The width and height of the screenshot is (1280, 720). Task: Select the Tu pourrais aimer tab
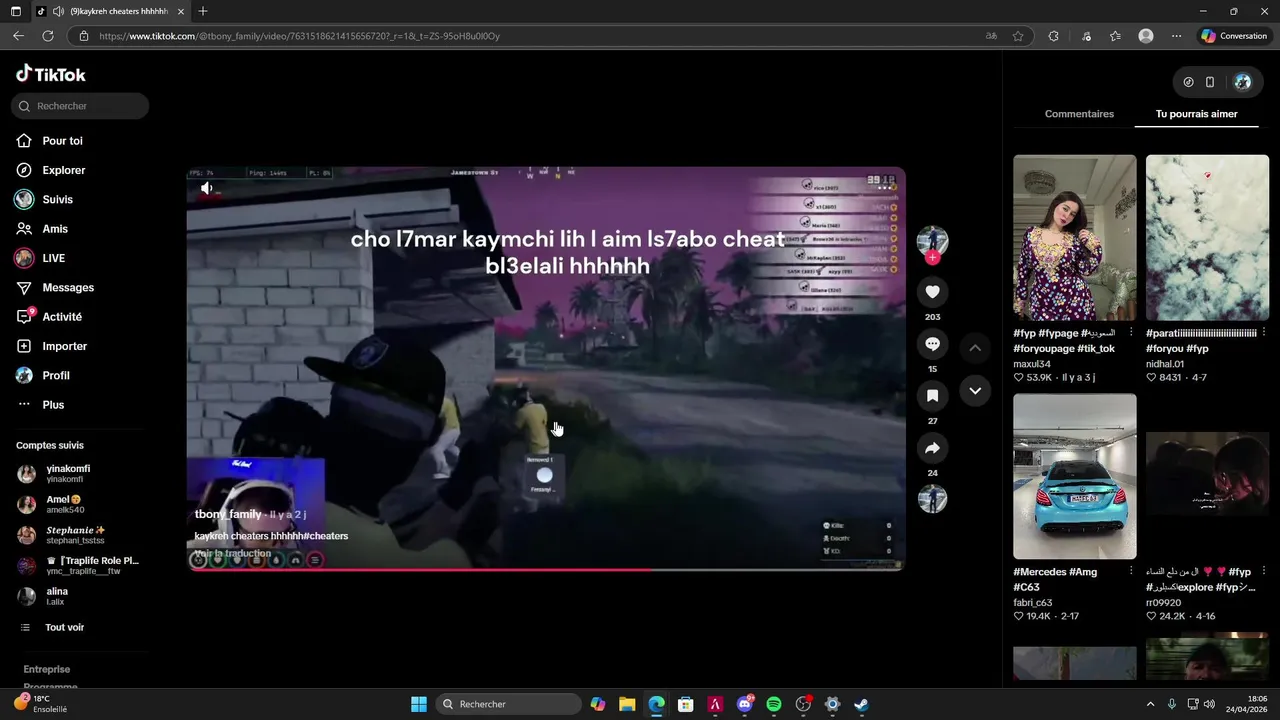point(1196,114)
